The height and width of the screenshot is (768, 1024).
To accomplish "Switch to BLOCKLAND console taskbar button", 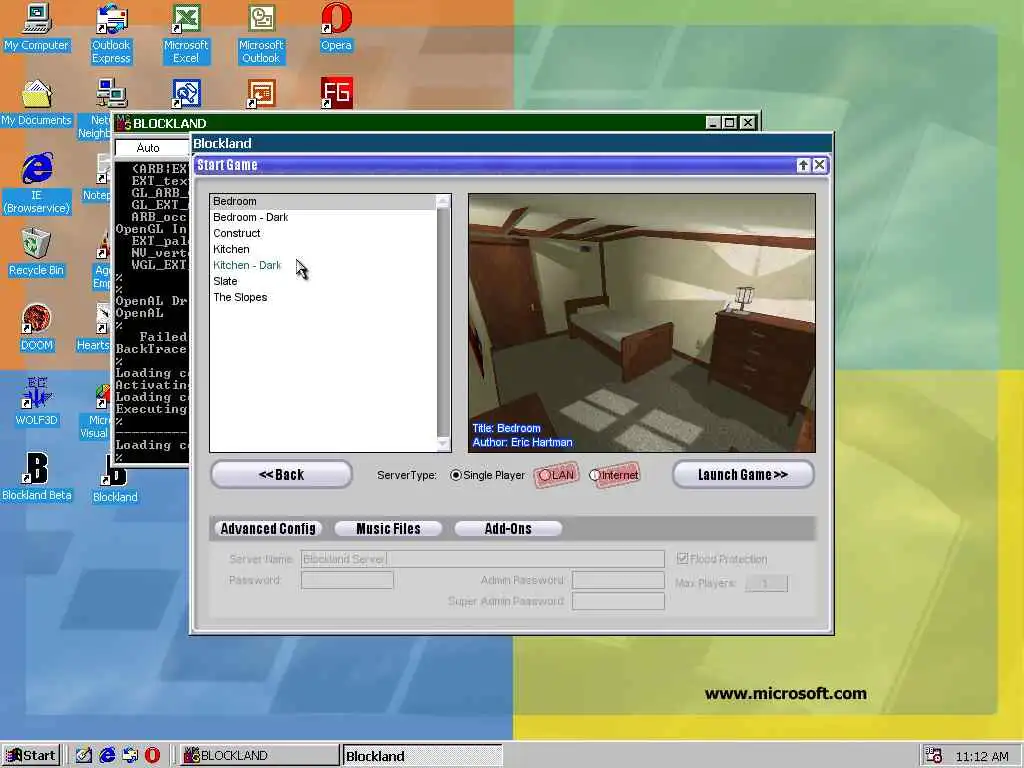I will (259, 756).
